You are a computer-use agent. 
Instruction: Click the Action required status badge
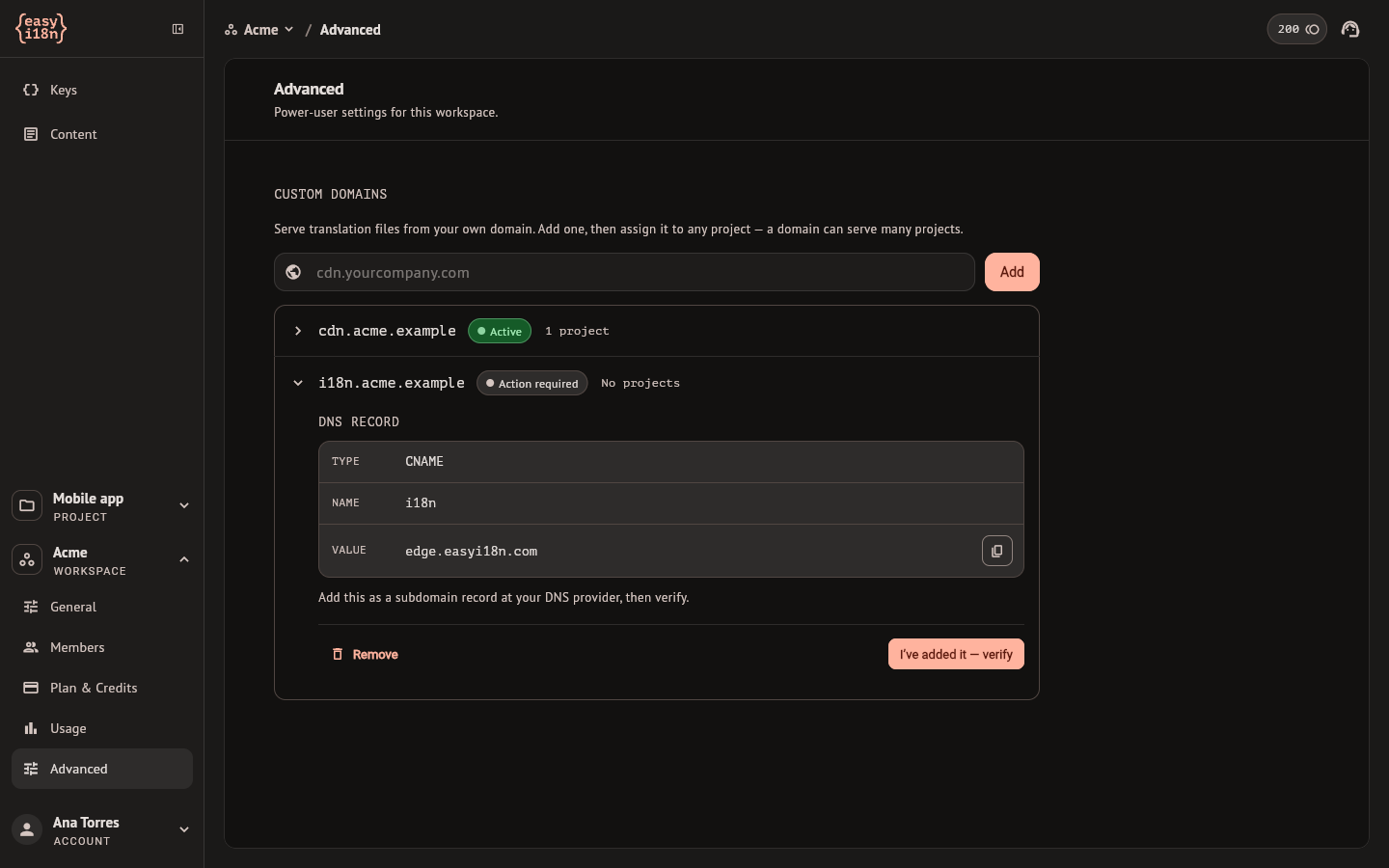[531, 383]
